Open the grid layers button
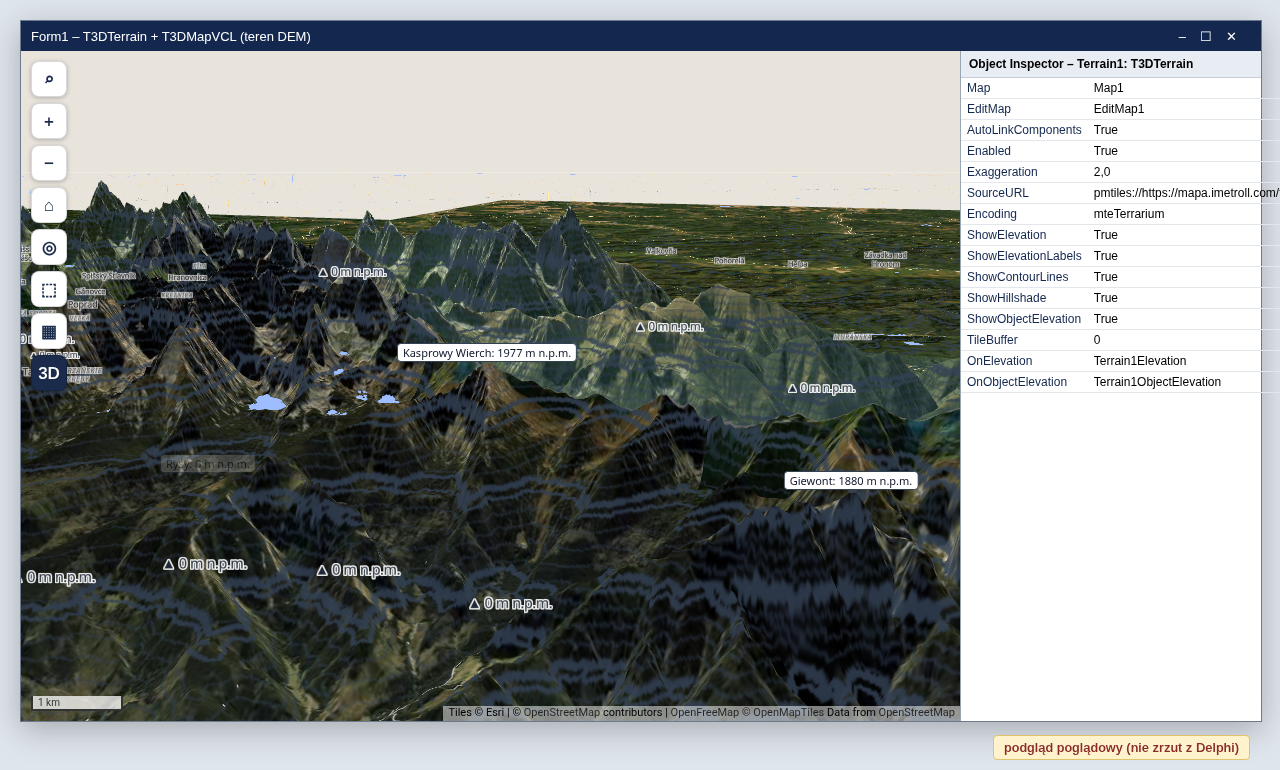1280x770 pixels. [x=49, y=331]
